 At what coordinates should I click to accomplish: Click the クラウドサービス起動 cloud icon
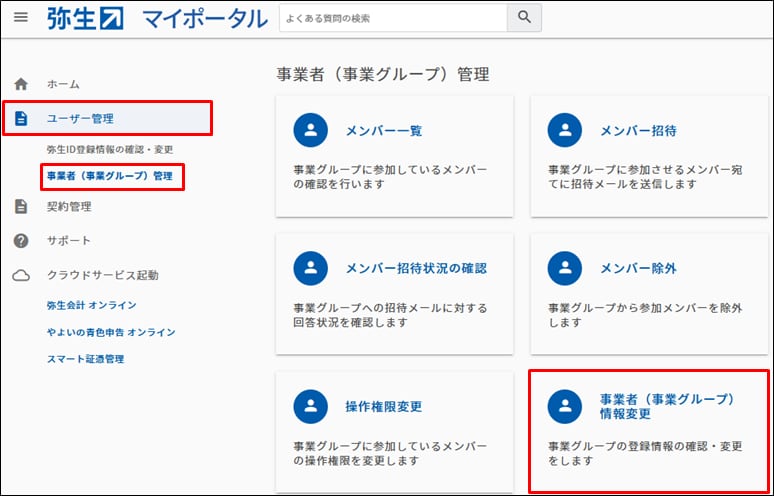(x=21, y=275)
